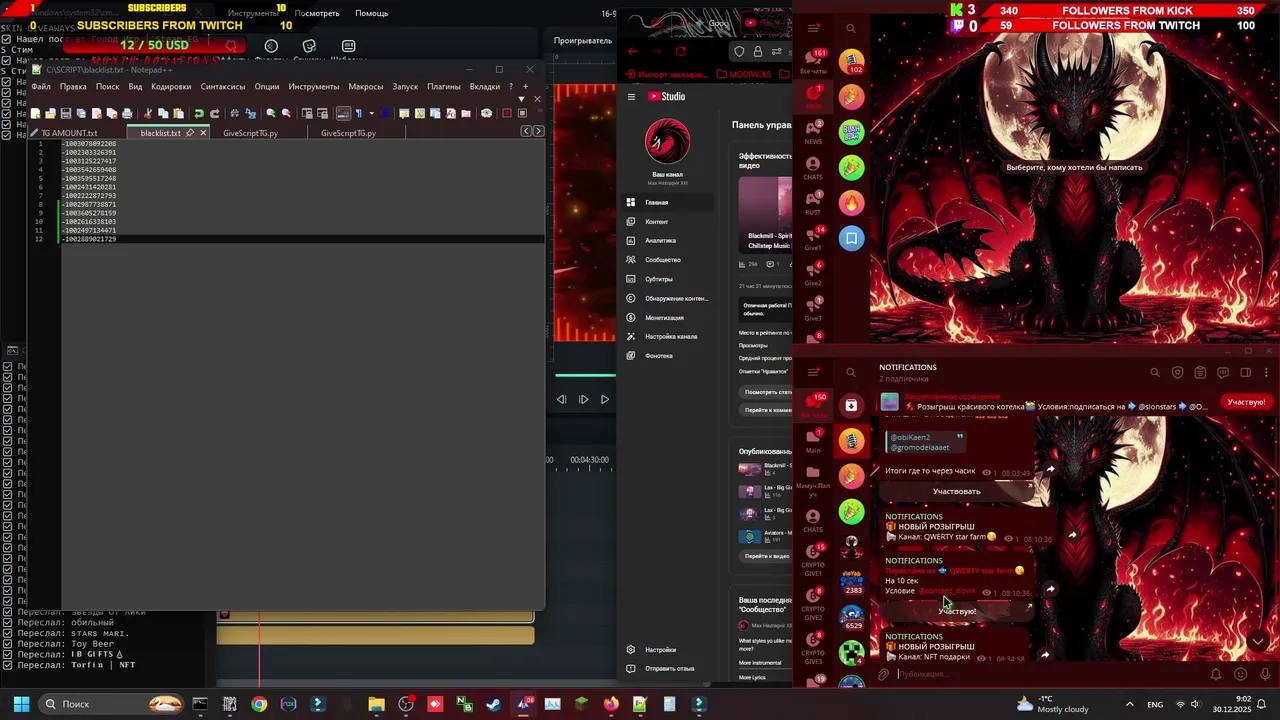Open the Файл menu in Notepad++

(41, 87)
